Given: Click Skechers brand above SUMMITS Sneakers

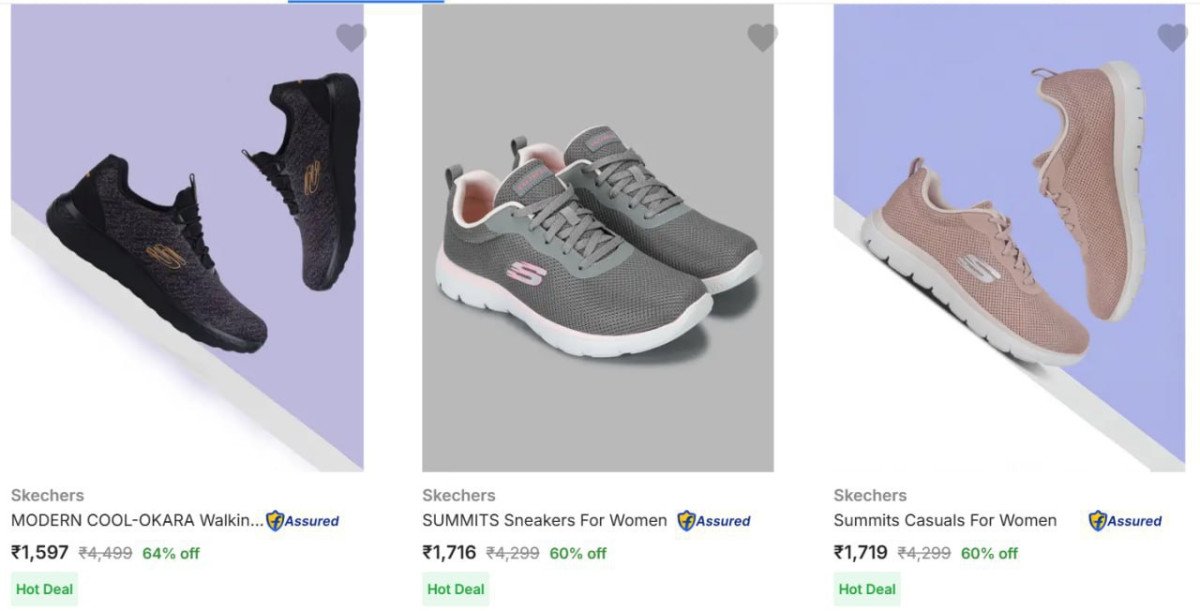Looking at the screenshot, I should coord(459,495).
